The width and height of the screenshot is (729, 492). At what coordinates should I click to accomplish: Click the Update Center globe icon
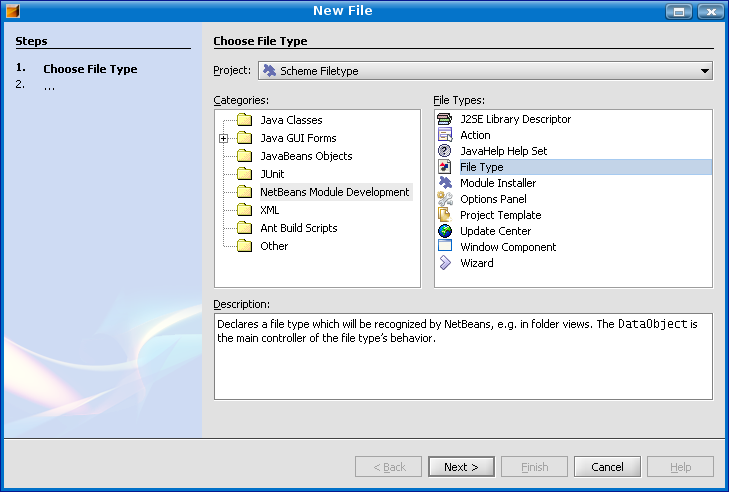pos(444,231)
